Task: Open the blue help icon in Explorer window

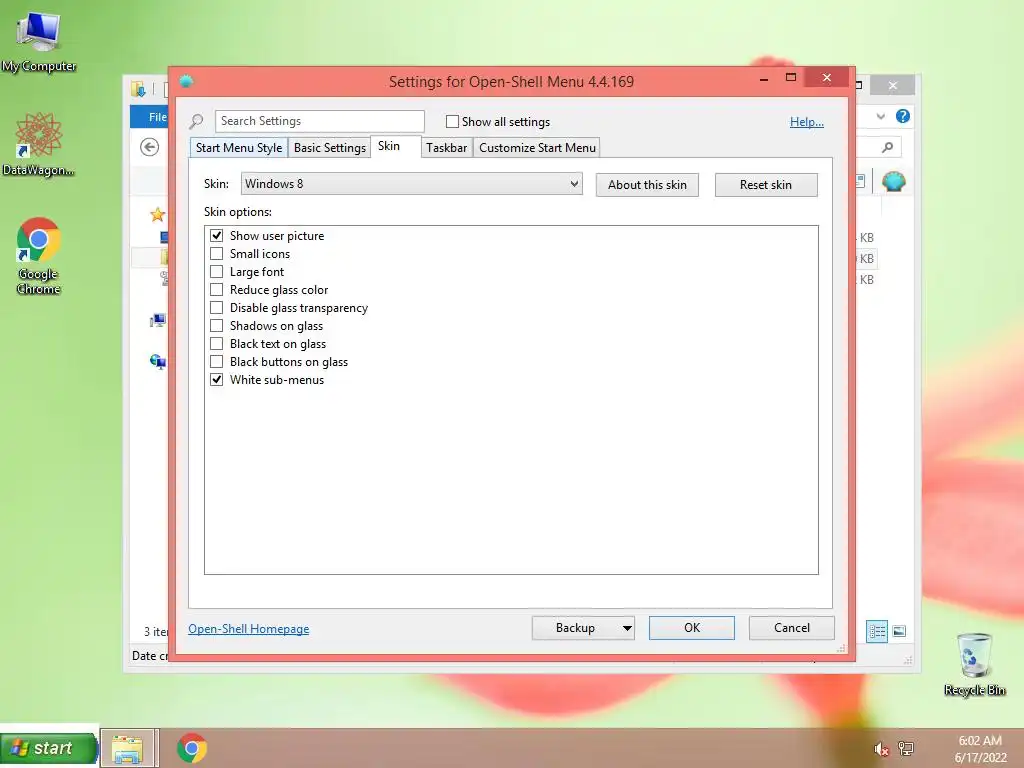Action: [x=903, y=116]
